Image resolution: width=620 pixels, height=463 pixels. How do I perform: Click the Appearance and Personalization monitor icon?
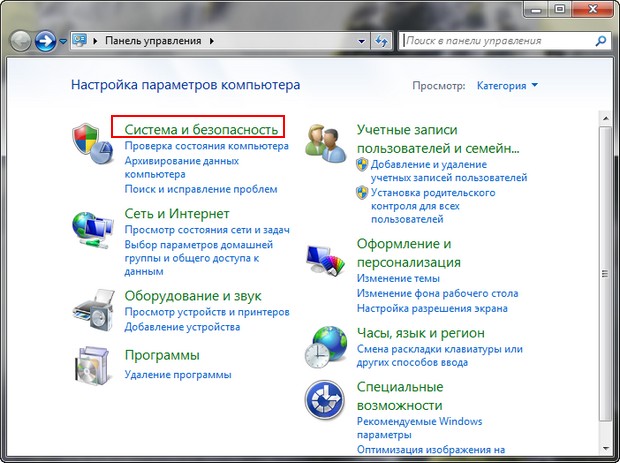[325, 259]
